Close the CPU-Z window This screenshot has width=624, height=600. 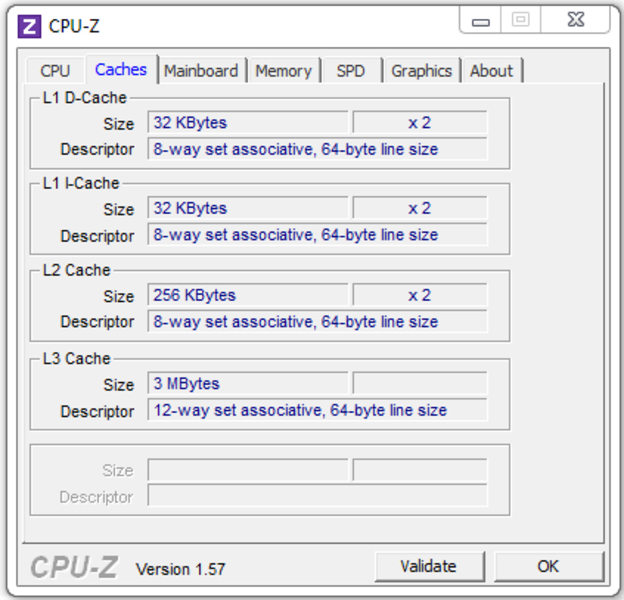[x=575, y=20]
